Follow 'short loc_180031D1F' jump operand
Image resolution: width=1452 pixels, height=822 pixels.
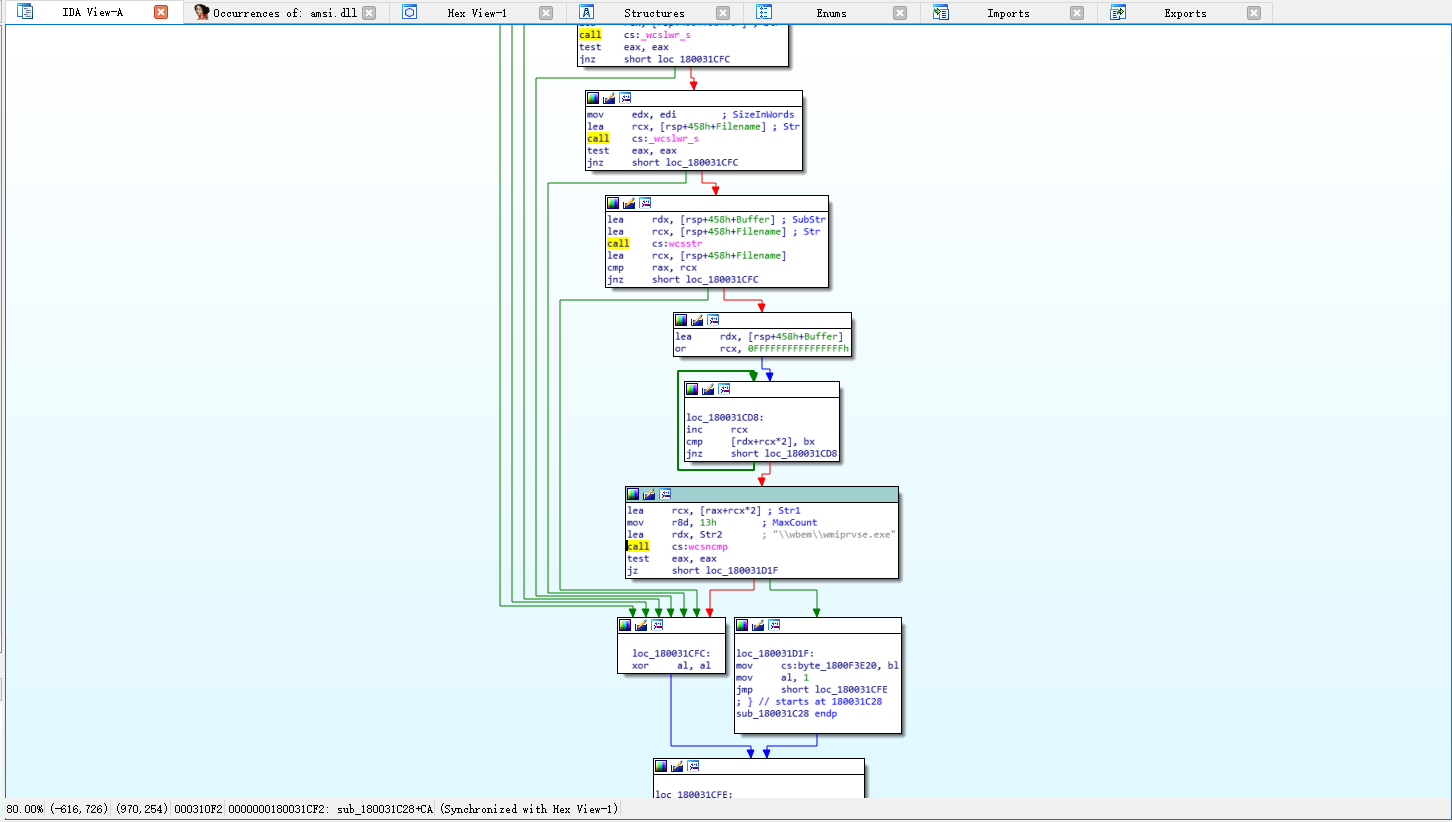[725, 570]
